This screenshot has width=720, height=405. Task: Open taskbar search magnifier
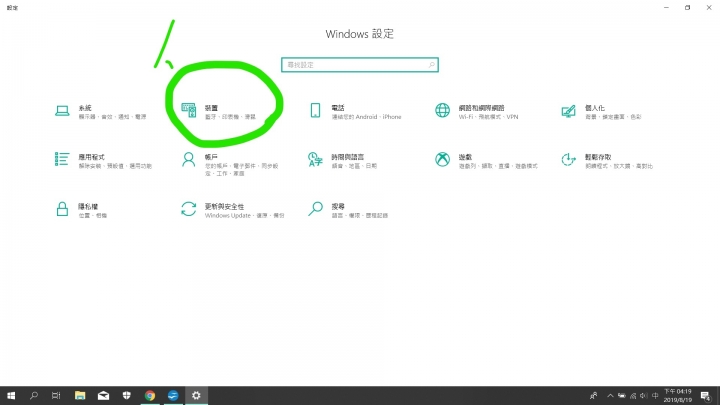click(34, 395)
